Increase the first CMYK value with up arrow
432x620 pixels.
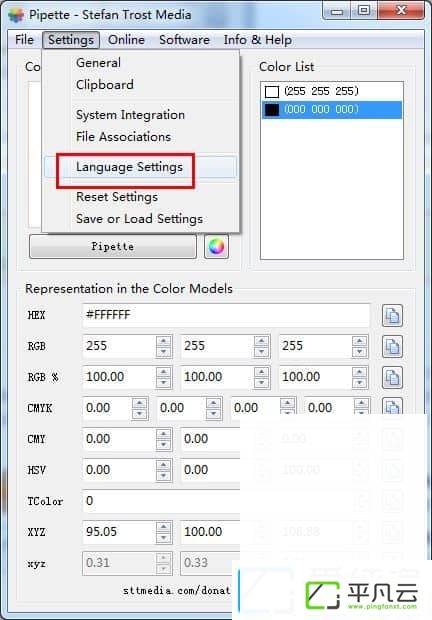[x=140, y=403]
